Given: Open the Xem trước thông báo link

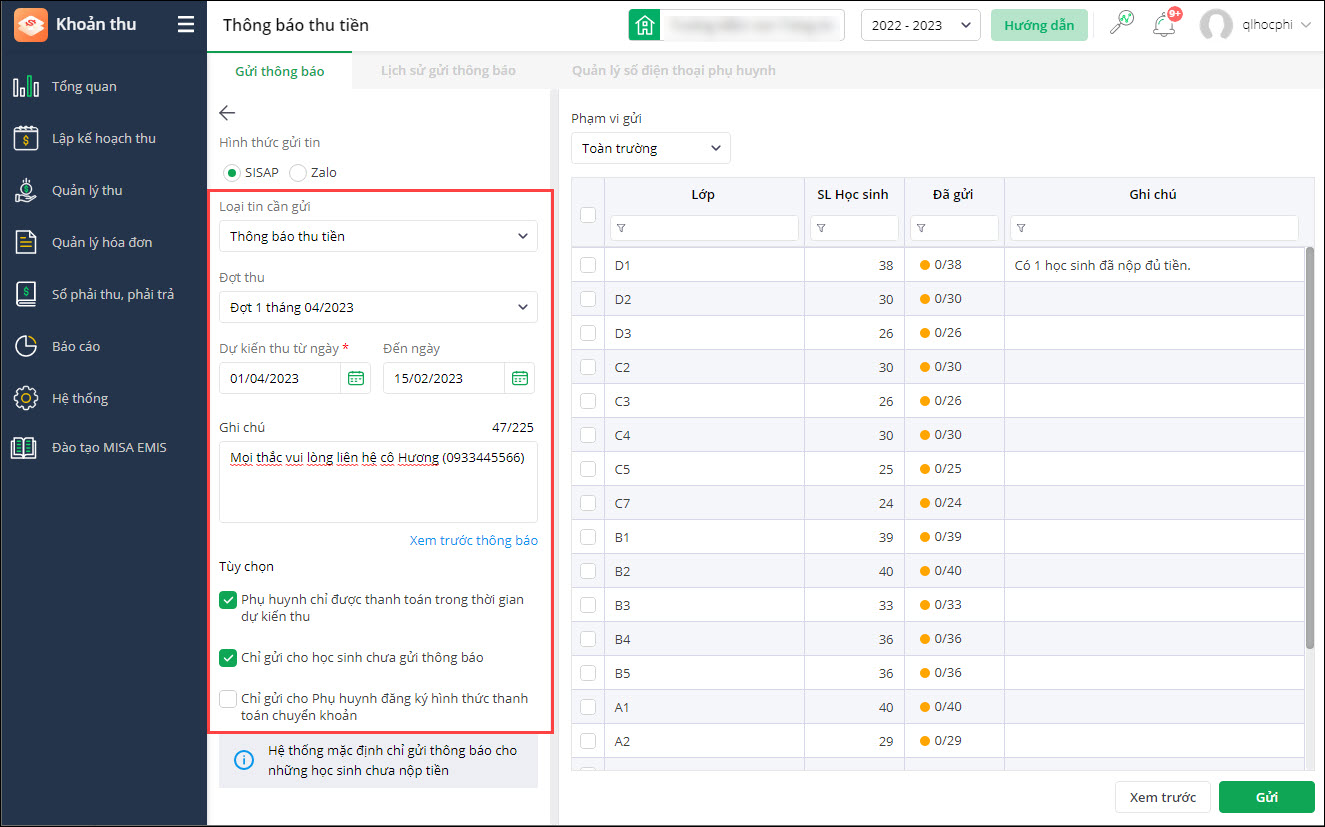Looking at the screenshot, I should 474,540.
